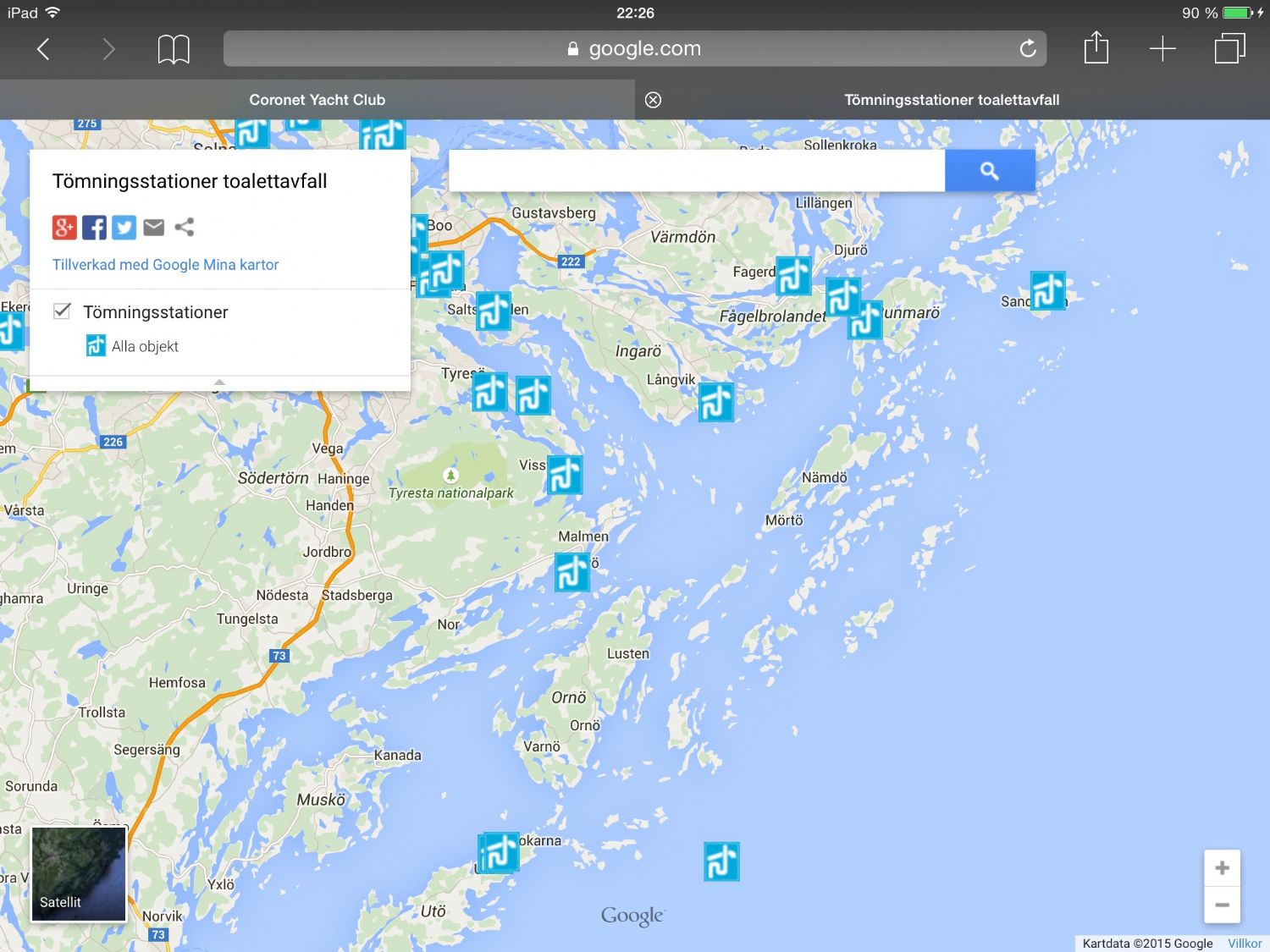Screen dimensions: 1270x952
Task: Tap Safari share sheet icon
Action: pos(1096,48)
